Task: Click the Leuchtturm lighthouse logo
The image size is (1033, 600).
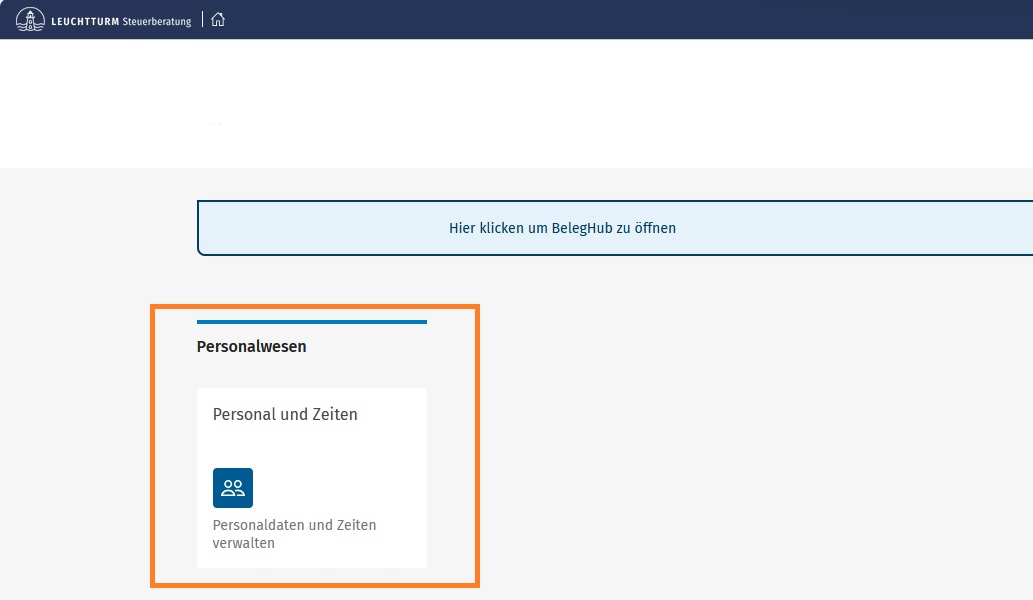Action: [30, 20]
